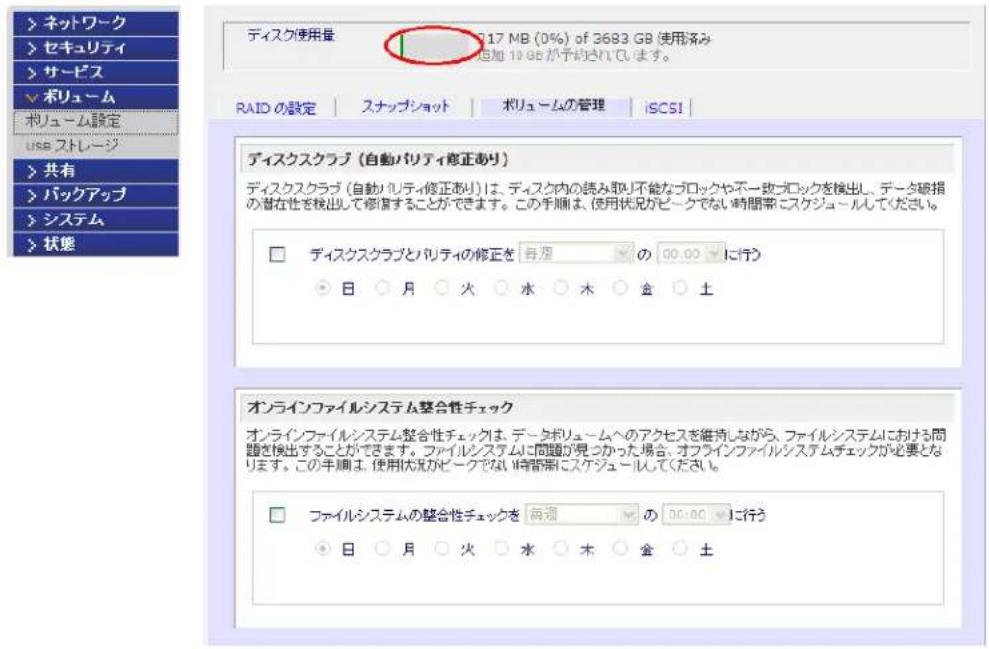Click the ディスクスクラブ (自動パリティ修正あり) heading
989x649 pixels.
point(378,160)
